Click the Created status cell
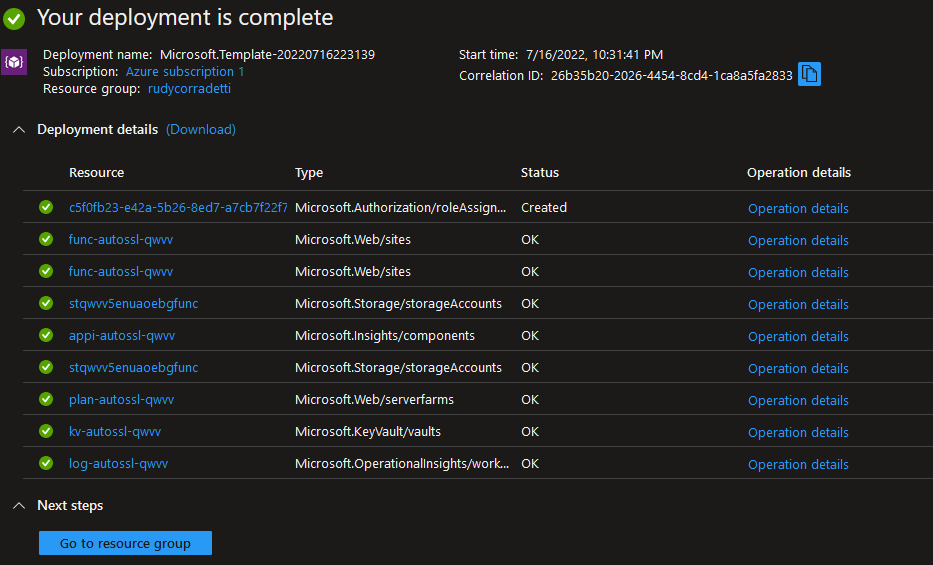Screen dimensions: 933x565 pos(544,208)
